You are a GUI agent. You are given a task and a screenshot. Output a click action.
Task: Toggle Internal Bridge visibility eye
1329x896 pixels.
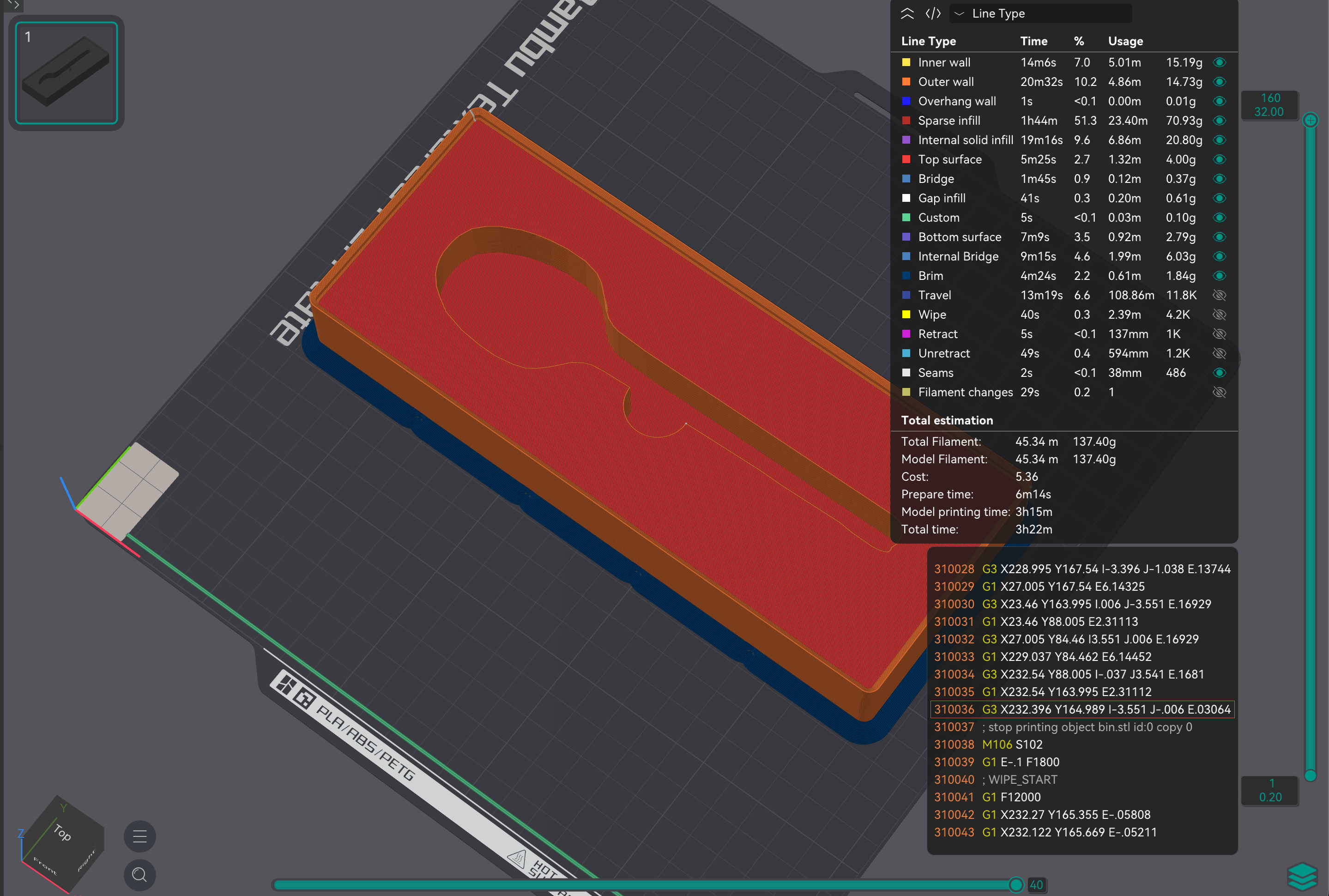click(x=1219, y=257)
